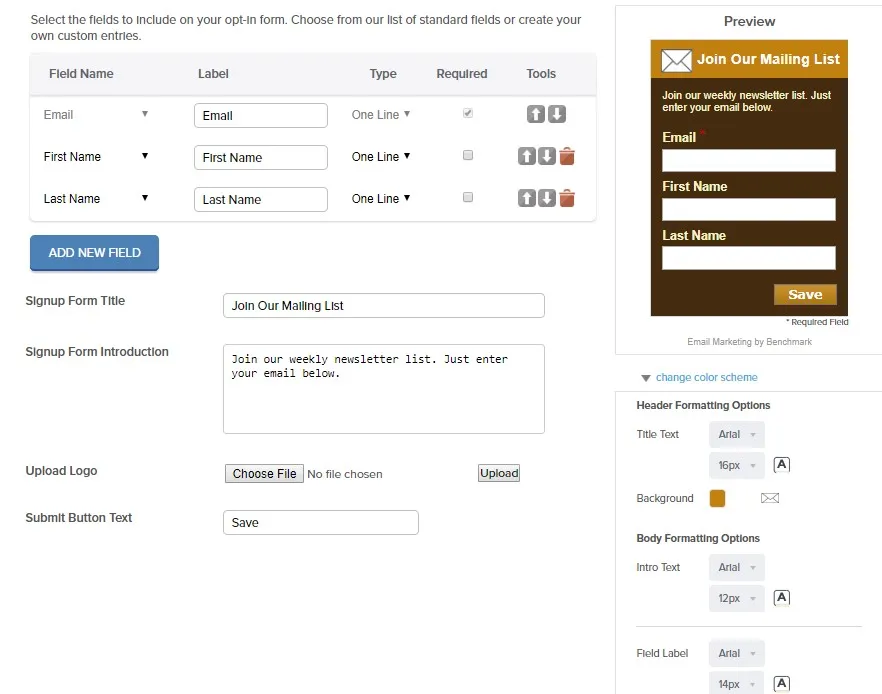
Task: Move the First Name field down
Action: click(x=547, y=156)
